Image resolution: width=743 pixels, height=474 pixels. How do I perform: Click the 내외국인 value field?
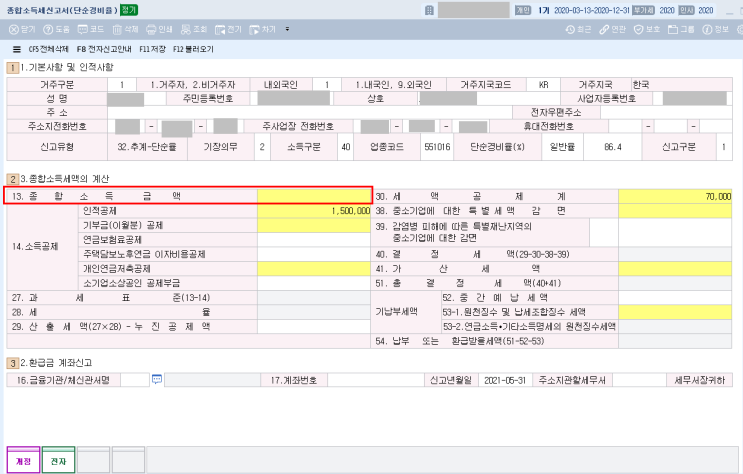point(327,85)
